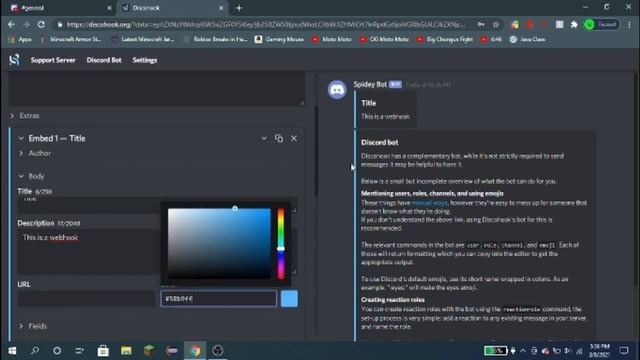The image size is (640, 360).
Task: Bookmark this page with the star icon
Action: coord(496,24)
